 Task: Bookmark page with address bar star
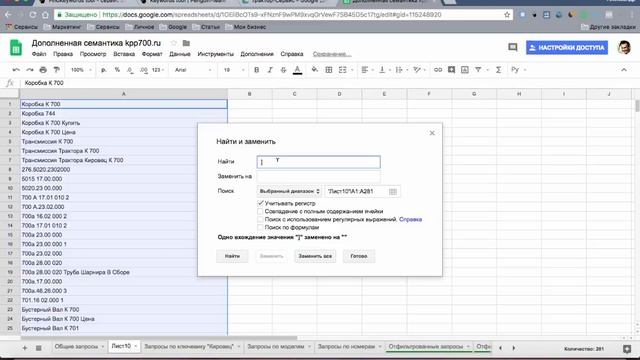[507, 15]
